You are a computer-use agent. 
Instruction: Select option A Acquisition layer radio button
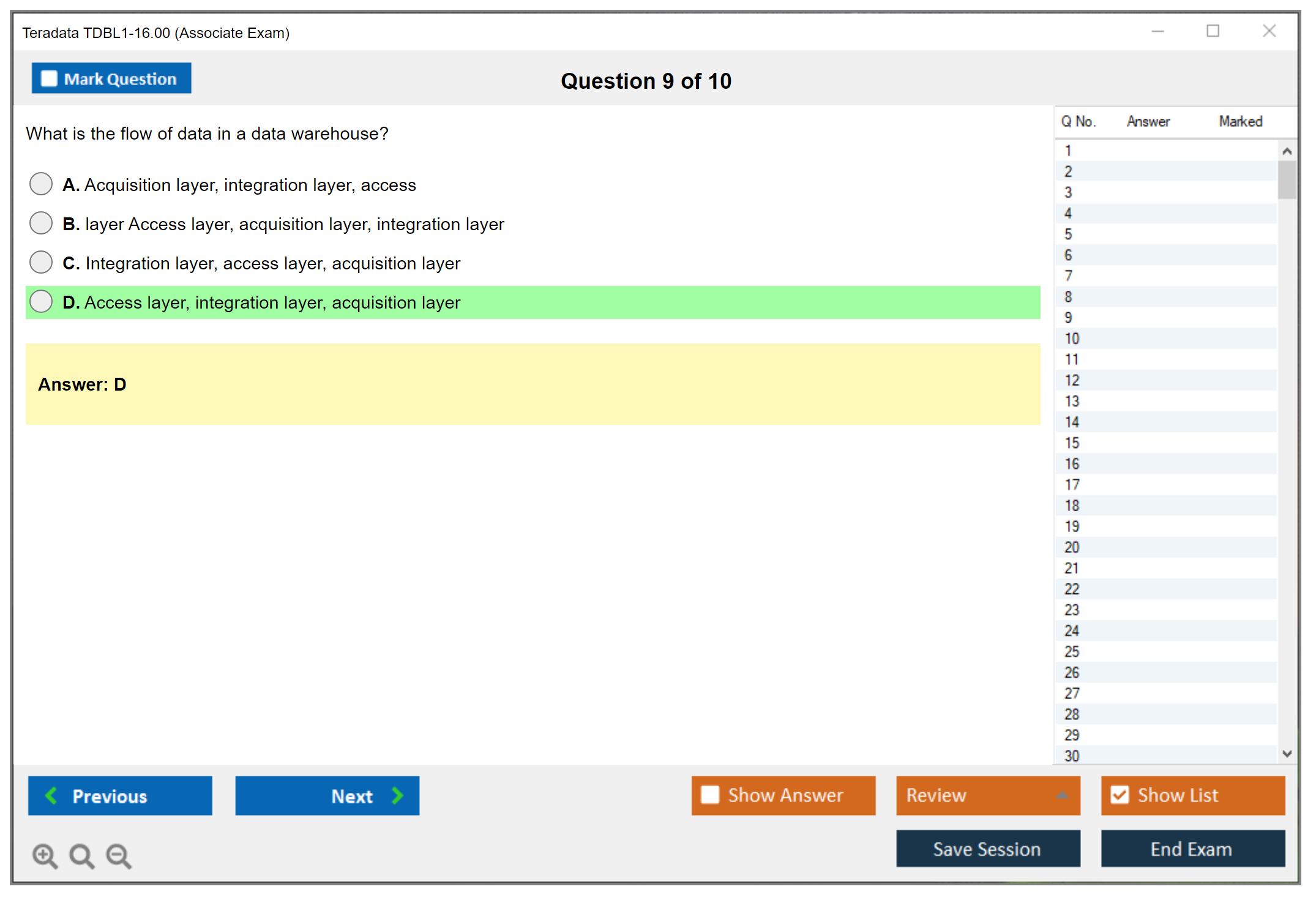point(41,184)
